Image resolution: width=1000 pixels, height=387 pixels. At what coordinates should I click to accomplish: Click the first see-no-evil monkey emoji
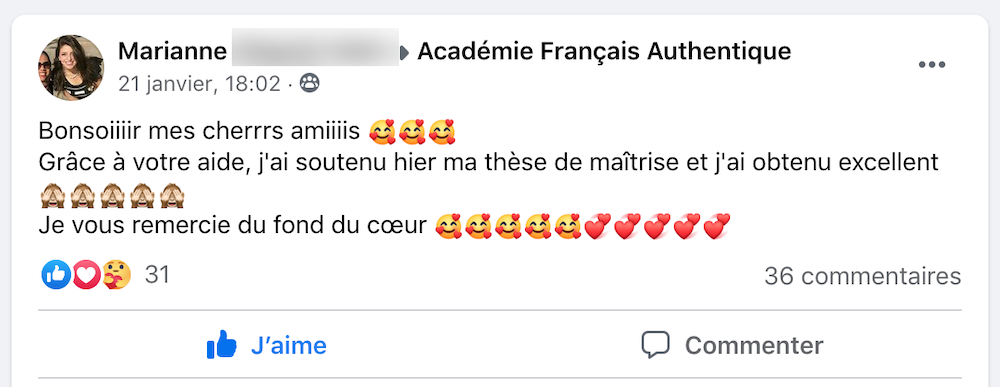tap(51, 195)
